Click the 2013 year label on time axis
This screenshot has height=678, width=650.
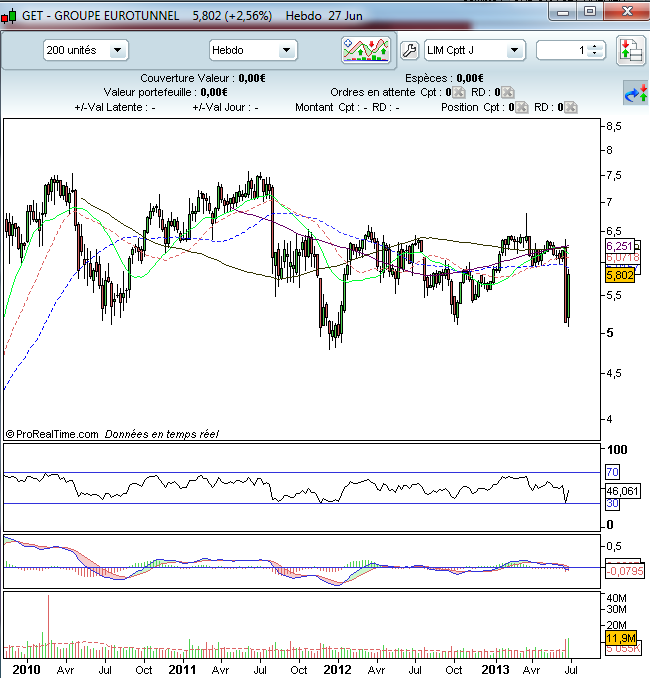[x=495, y=670]
